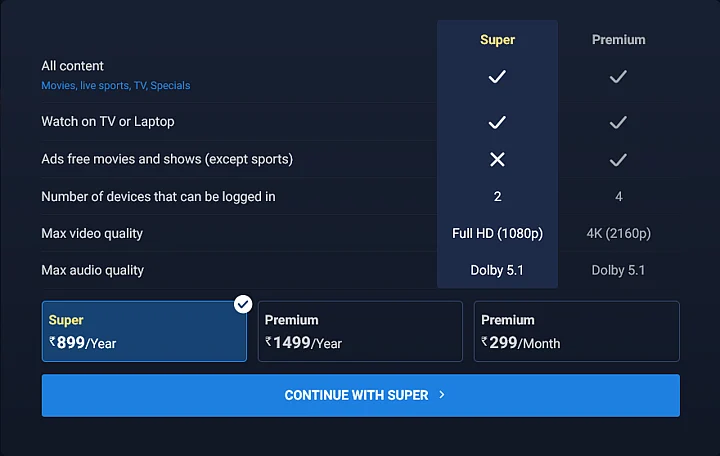Click the Full HD (1080p) quality value

click(497, 233)
